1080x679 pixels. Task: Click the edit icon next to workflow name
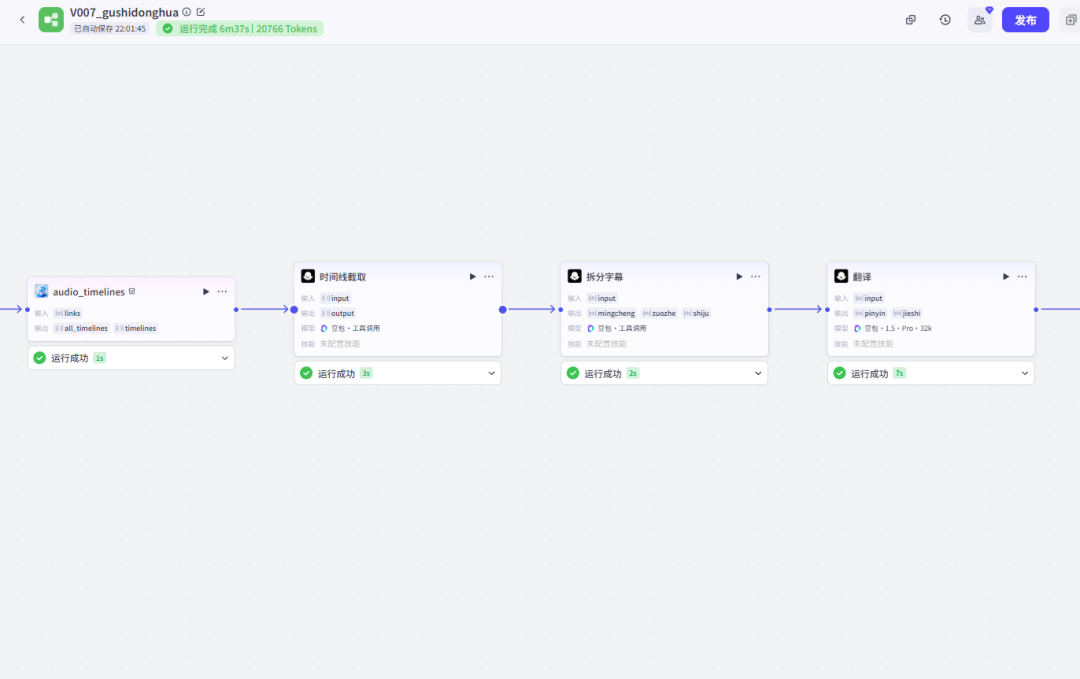(x=201, y=12)
